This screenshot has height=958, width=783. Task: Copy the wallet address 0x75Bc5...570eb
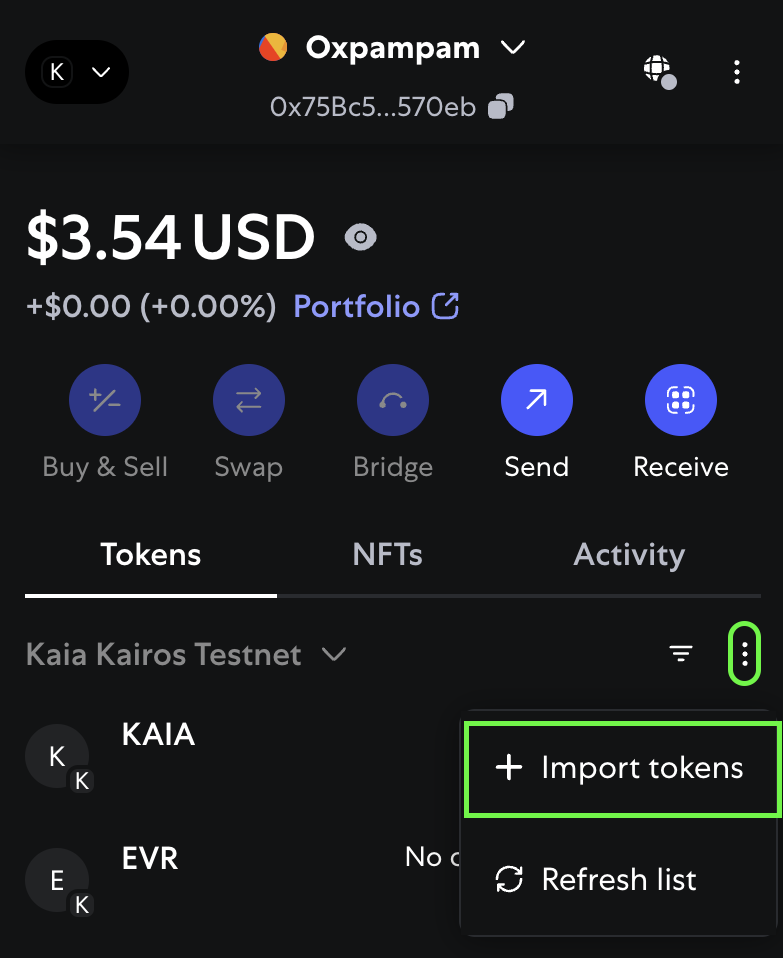tap(500, 107)
